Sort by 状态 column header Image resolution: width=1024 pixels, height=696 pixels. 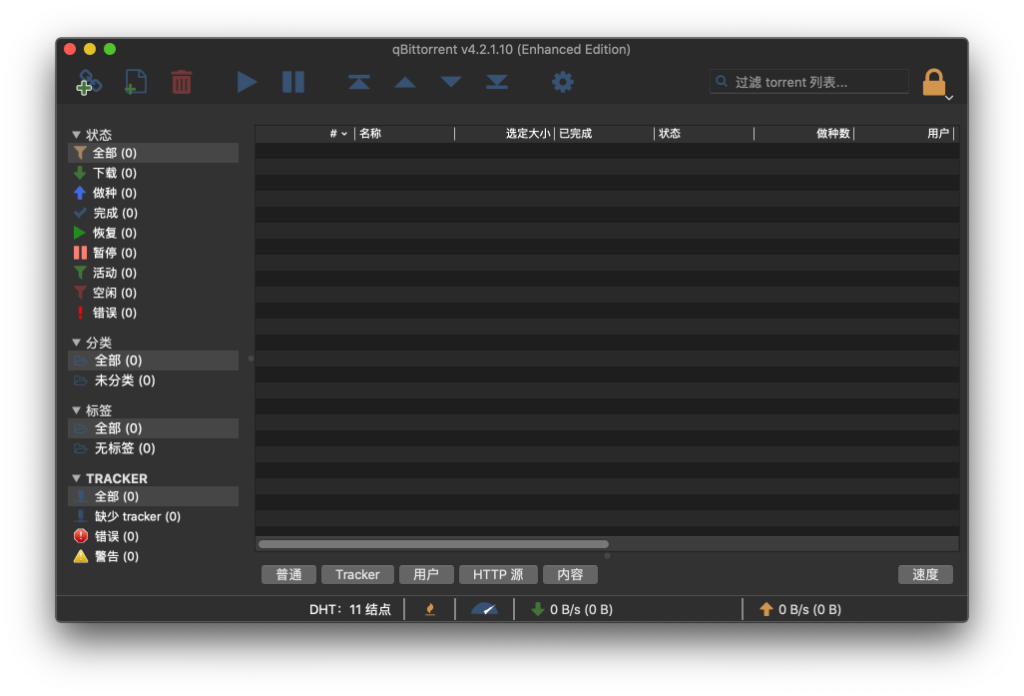[705, 133]
